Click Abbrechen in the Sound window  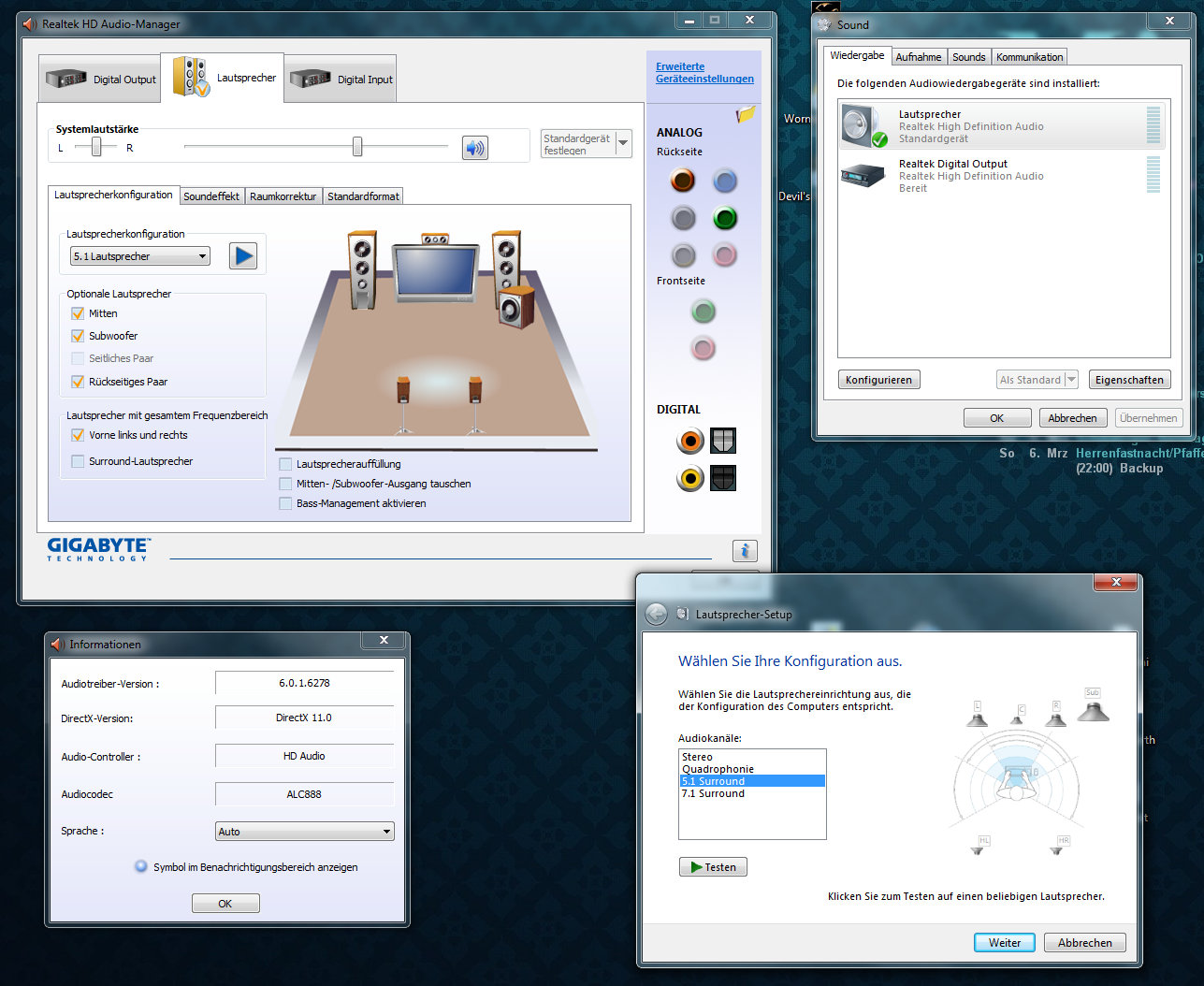coord(1073,418)
